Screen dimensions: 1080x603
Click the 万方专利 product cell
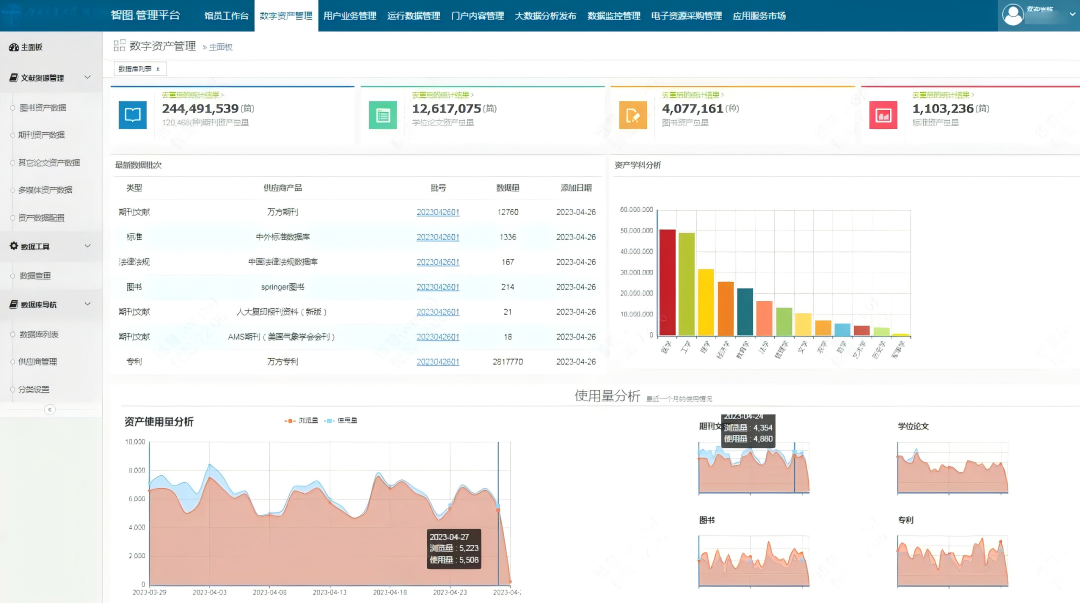(x=282, y=362)
